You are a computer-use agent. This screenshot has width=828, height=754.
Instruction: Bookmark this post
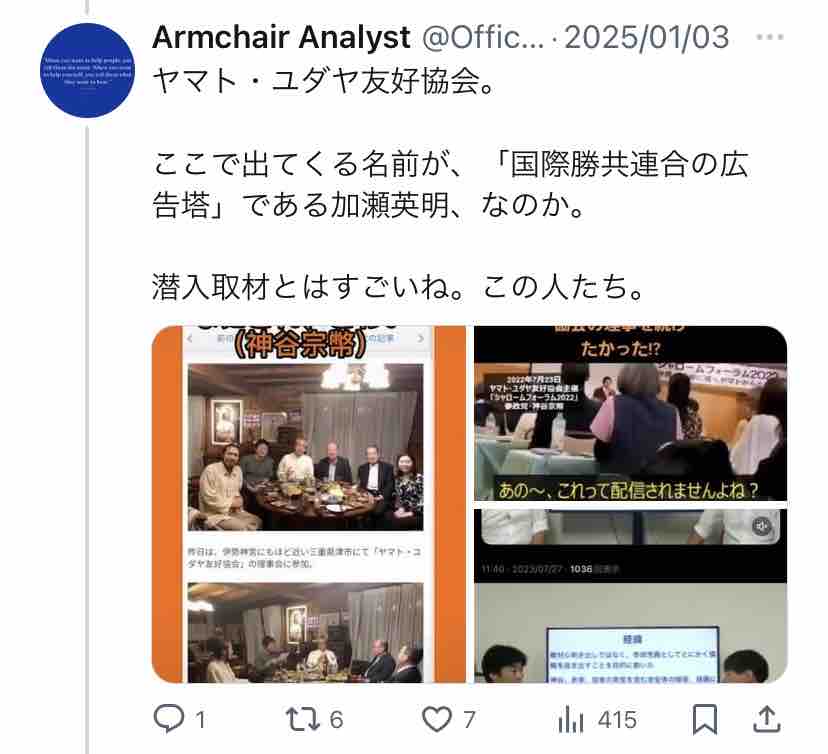coord(704,719)
